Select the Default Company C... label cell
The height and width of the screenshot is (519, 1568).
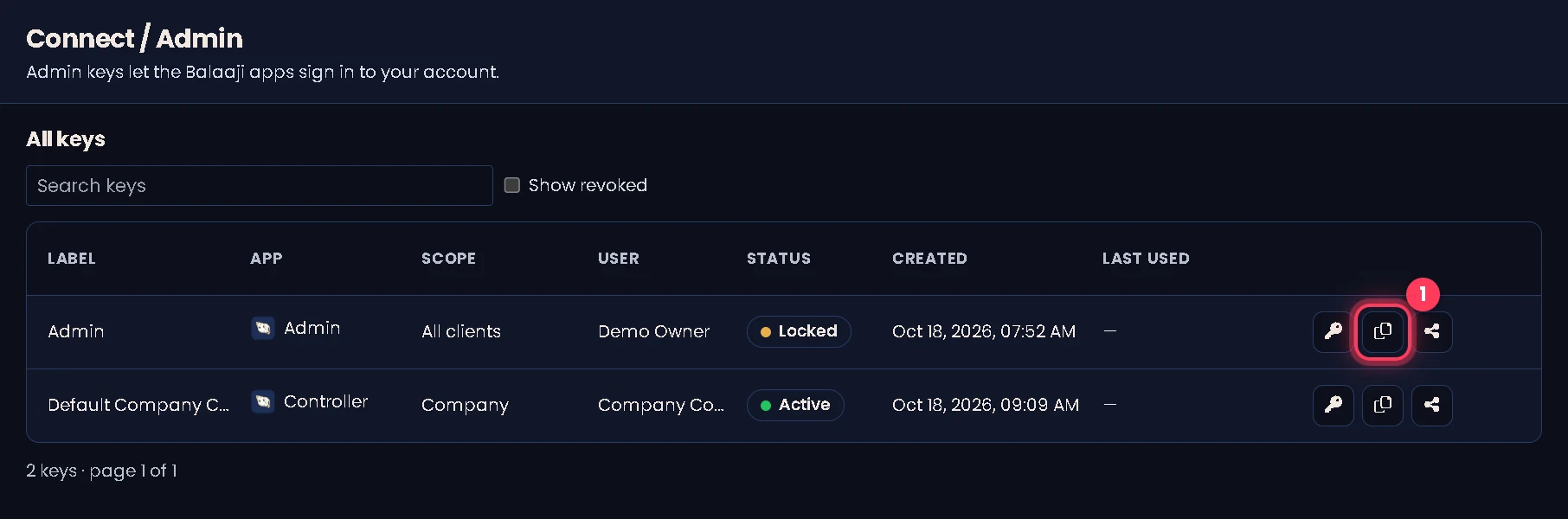(x=138, y=405)
